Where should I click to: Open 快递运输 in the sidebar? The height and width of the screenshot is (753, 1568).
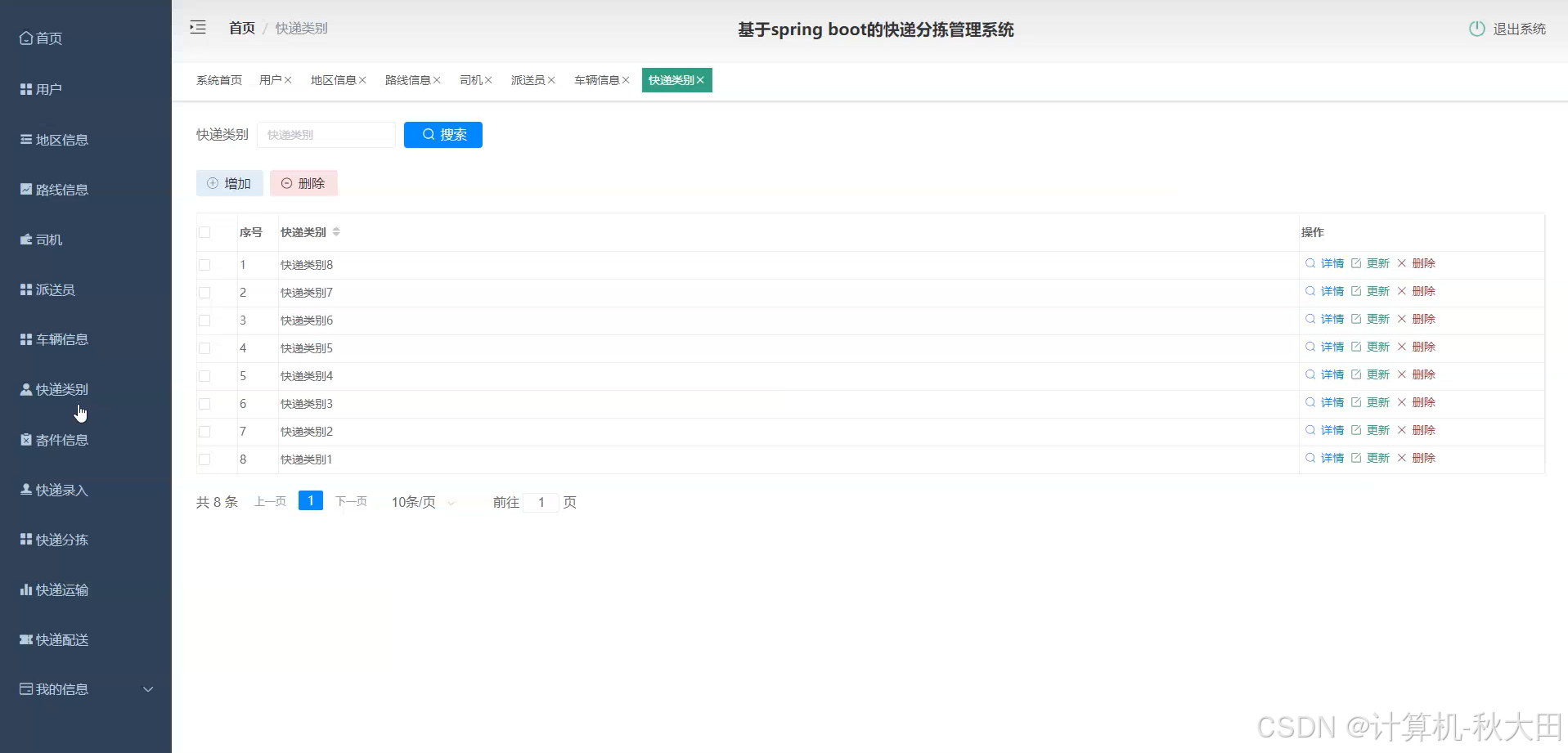pyautogui.click(x=54, y=589)
